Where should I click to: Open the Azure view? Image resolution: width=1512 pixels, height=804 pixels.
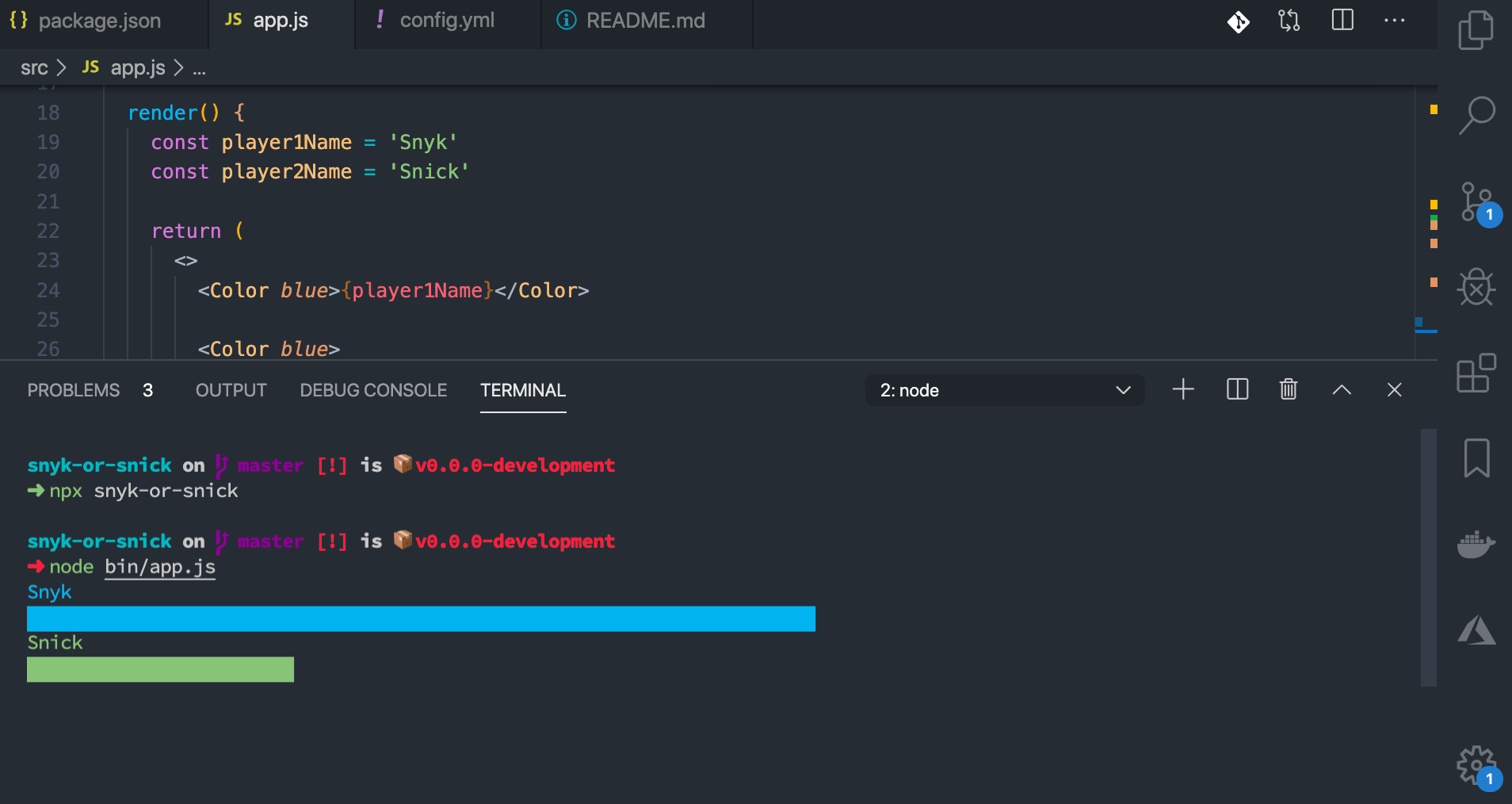tap(1476, 631)
